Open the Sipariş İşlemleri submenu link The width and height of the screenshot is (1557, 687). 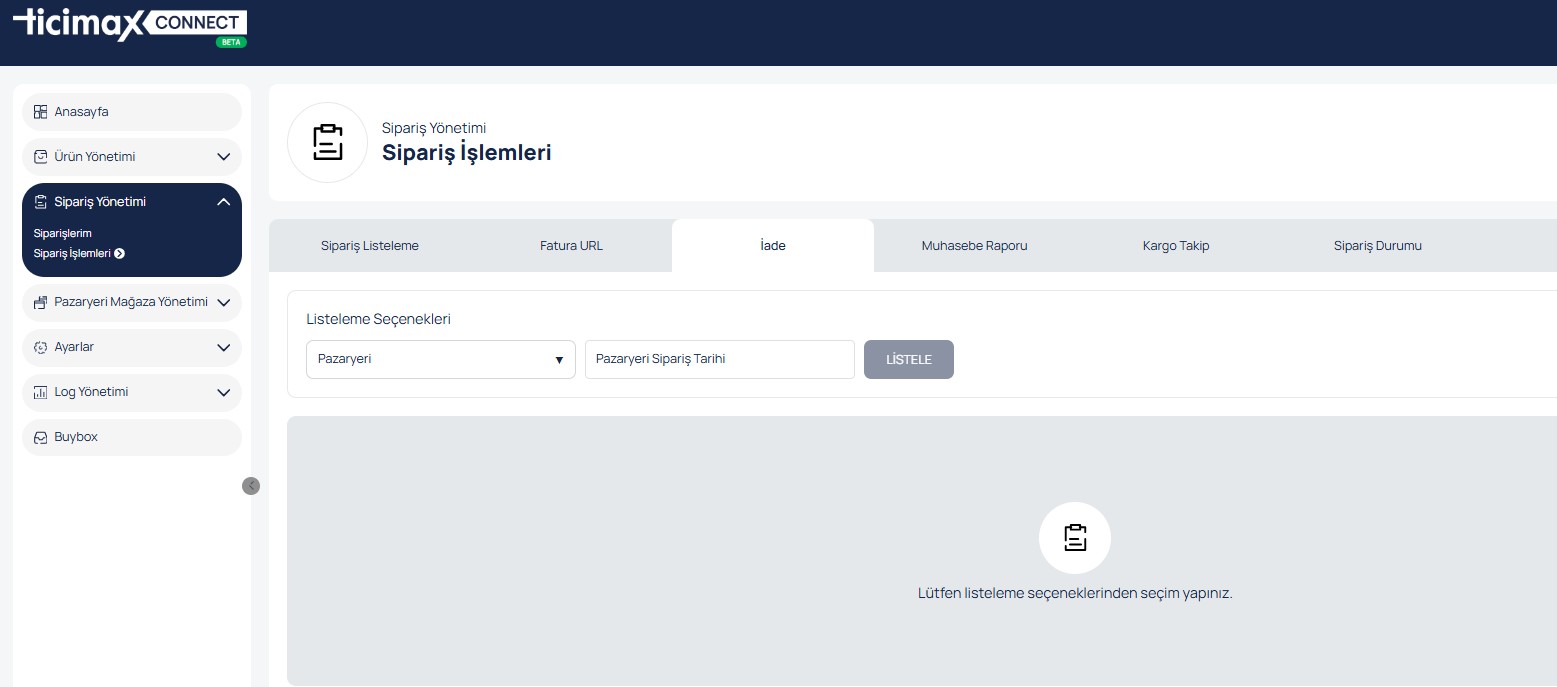coord(72,254)
